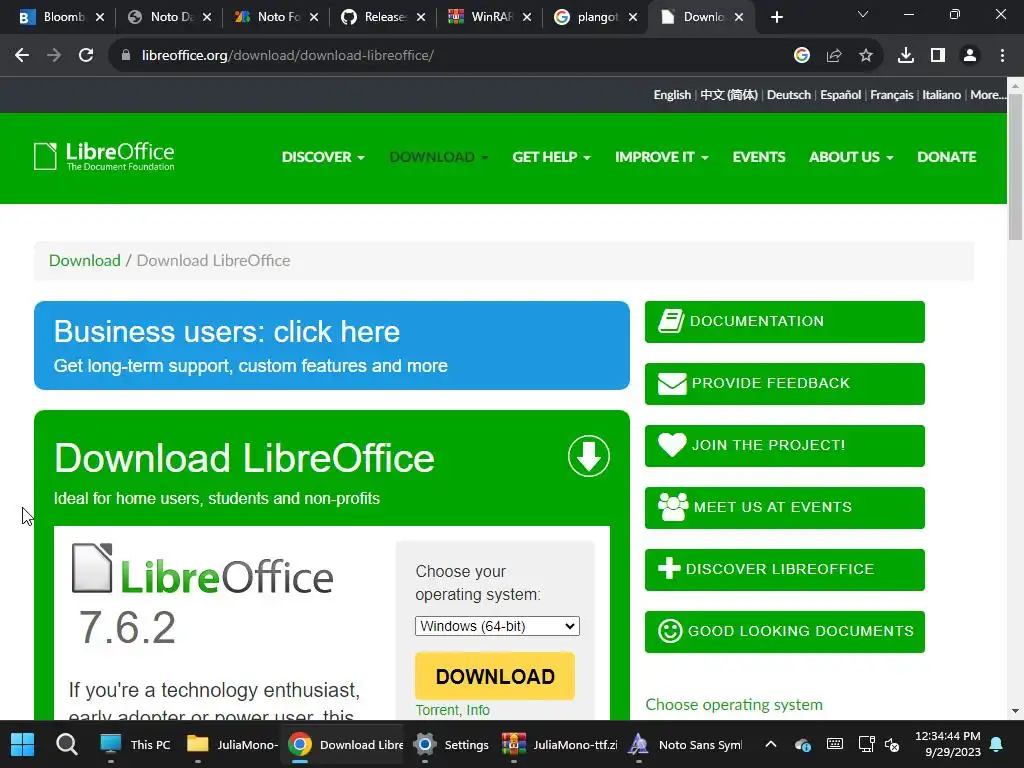Image resolution: width=1024 pixels, height=768 pixels.
Task: Switch to the Noto Fo tab
Action: (x=272, y=18)
